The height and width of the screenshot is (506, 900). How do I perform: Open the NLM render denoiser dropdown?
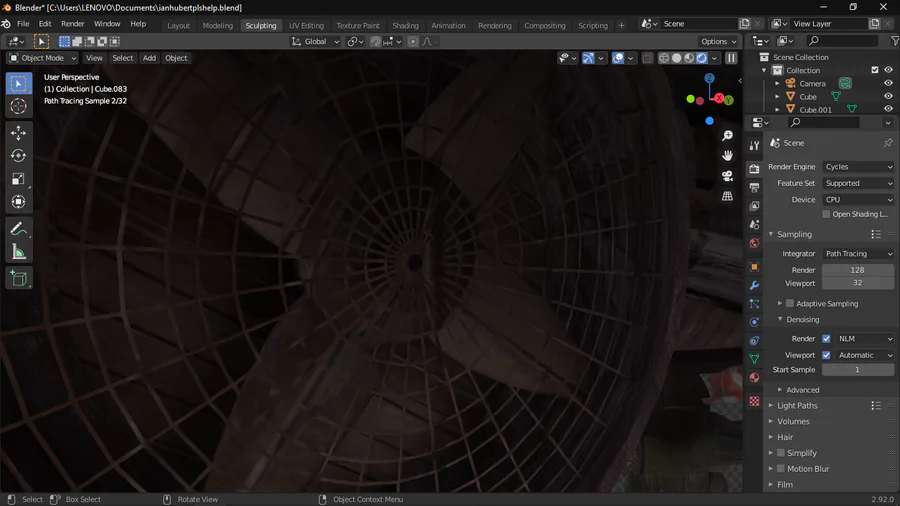click(864, 338)
